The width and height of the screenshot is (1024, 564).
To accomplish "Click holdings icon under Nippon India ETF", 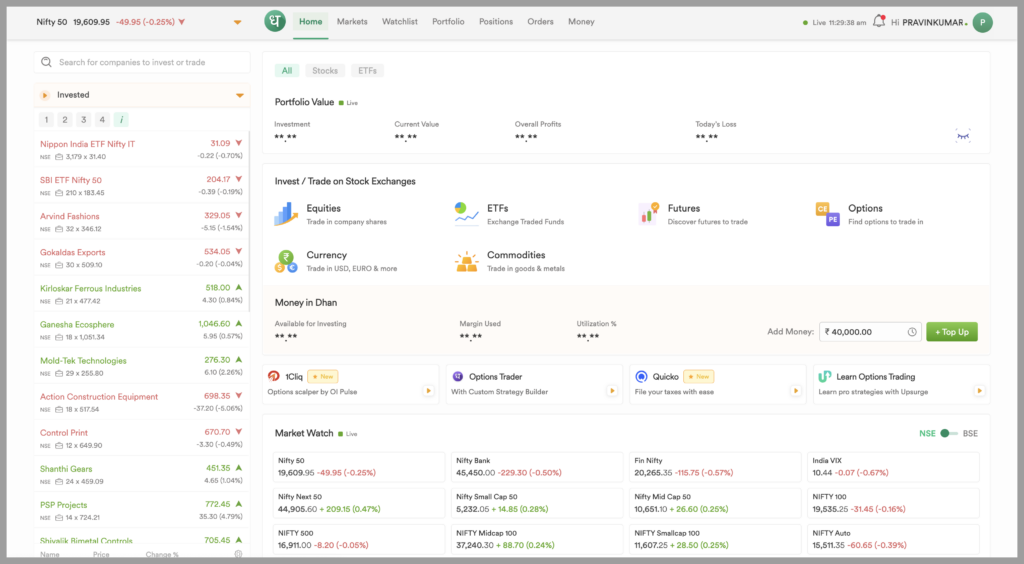I will 59,157.
